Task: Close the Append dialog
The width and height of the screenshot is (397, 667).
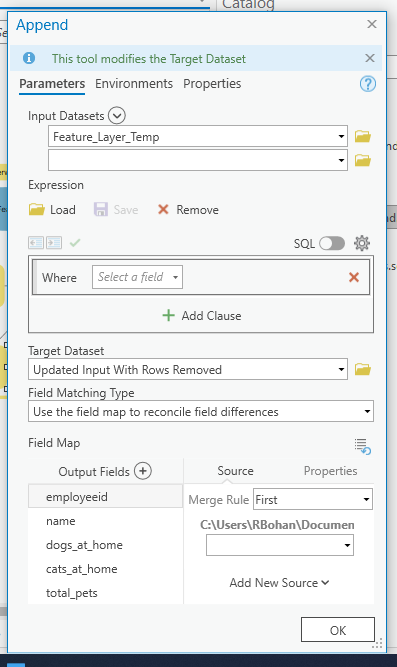Action: (372, 24)
